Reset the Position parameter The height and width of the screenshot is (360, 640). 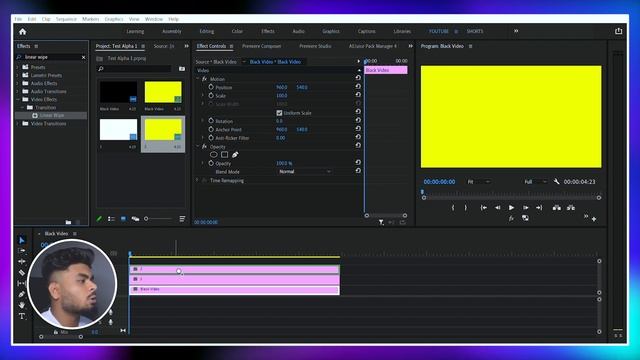(x=358, y=87)
